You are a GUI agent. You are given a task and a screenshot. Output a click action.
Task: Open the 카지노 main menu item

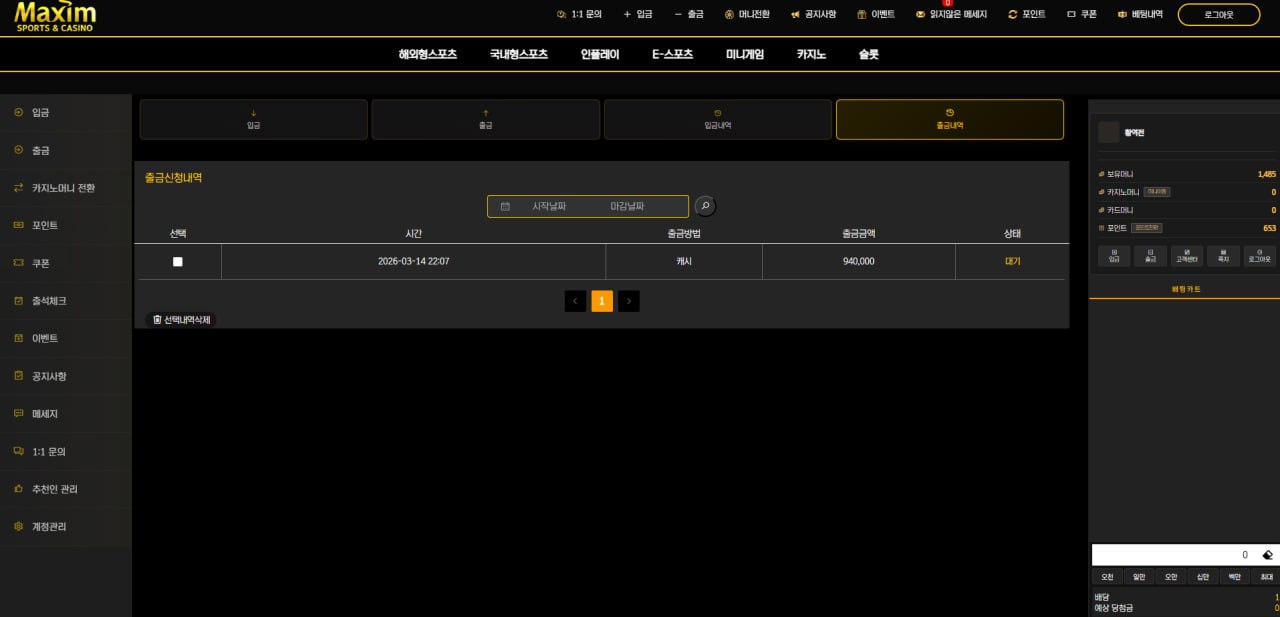point(811,55)
